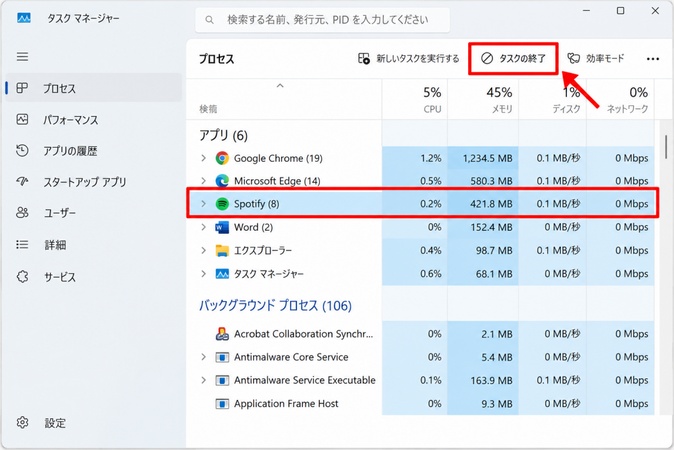Switch to the 詳細 page

pyautogui.click(x=93, y=245)
